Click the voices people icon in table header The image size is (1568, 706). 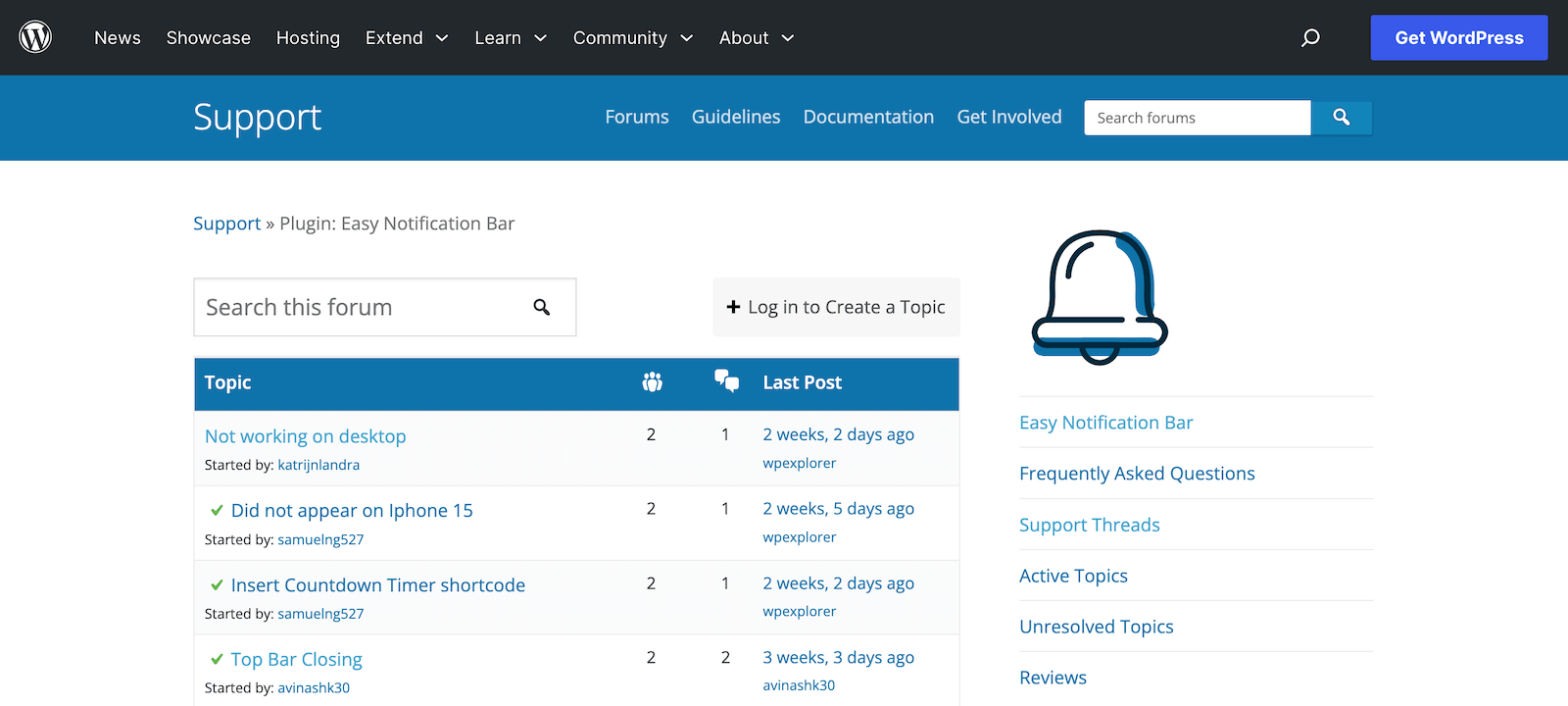tap(652, 382)
